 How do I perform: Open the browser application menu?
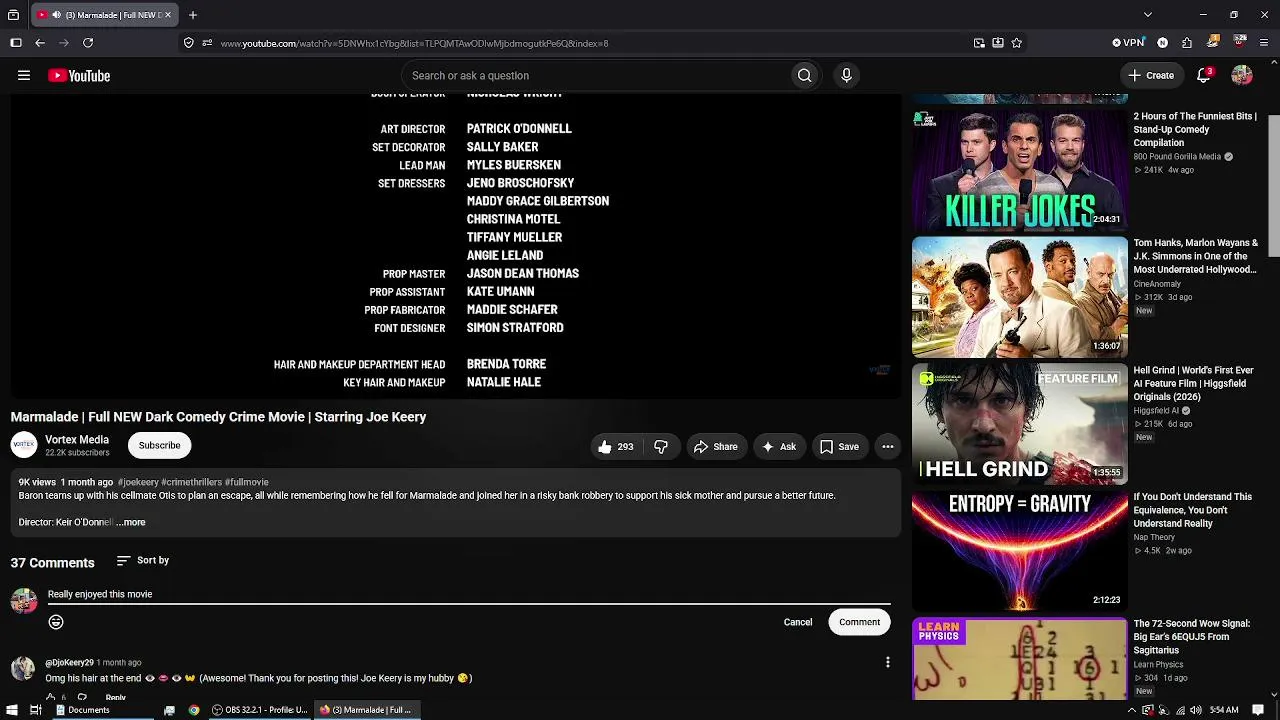pyautogui.click(x=1265, y=43)
